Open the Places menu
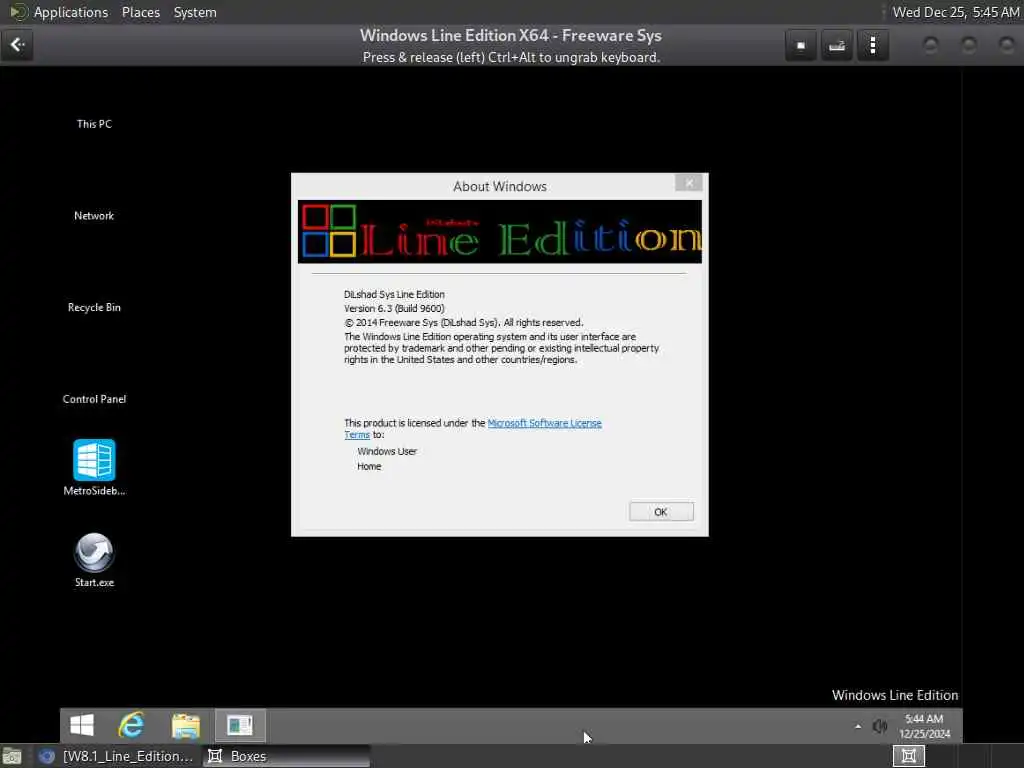Screen dimensions: 1024x768 tap(140, 12)
